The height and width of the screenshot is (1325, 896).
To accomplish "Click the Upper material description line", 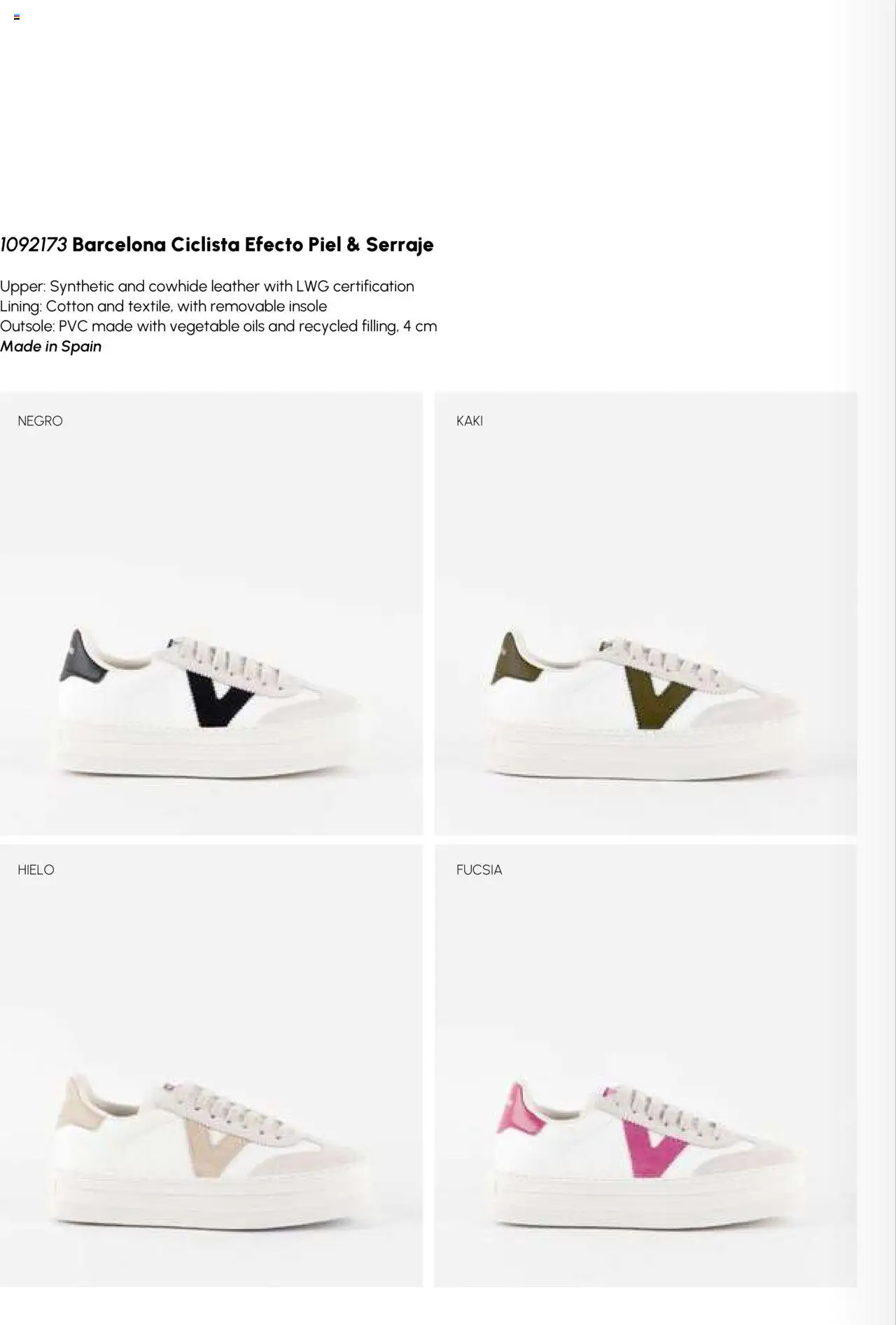I will tap(207, 286).
